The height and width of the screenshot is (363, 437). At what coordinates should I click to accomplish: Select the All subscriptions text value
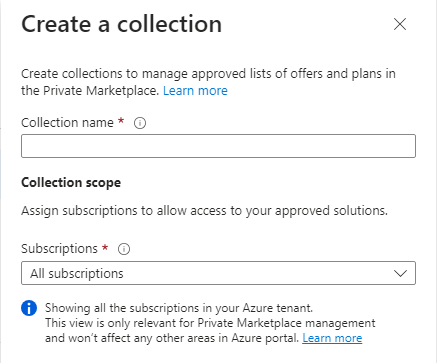[77, 274]
